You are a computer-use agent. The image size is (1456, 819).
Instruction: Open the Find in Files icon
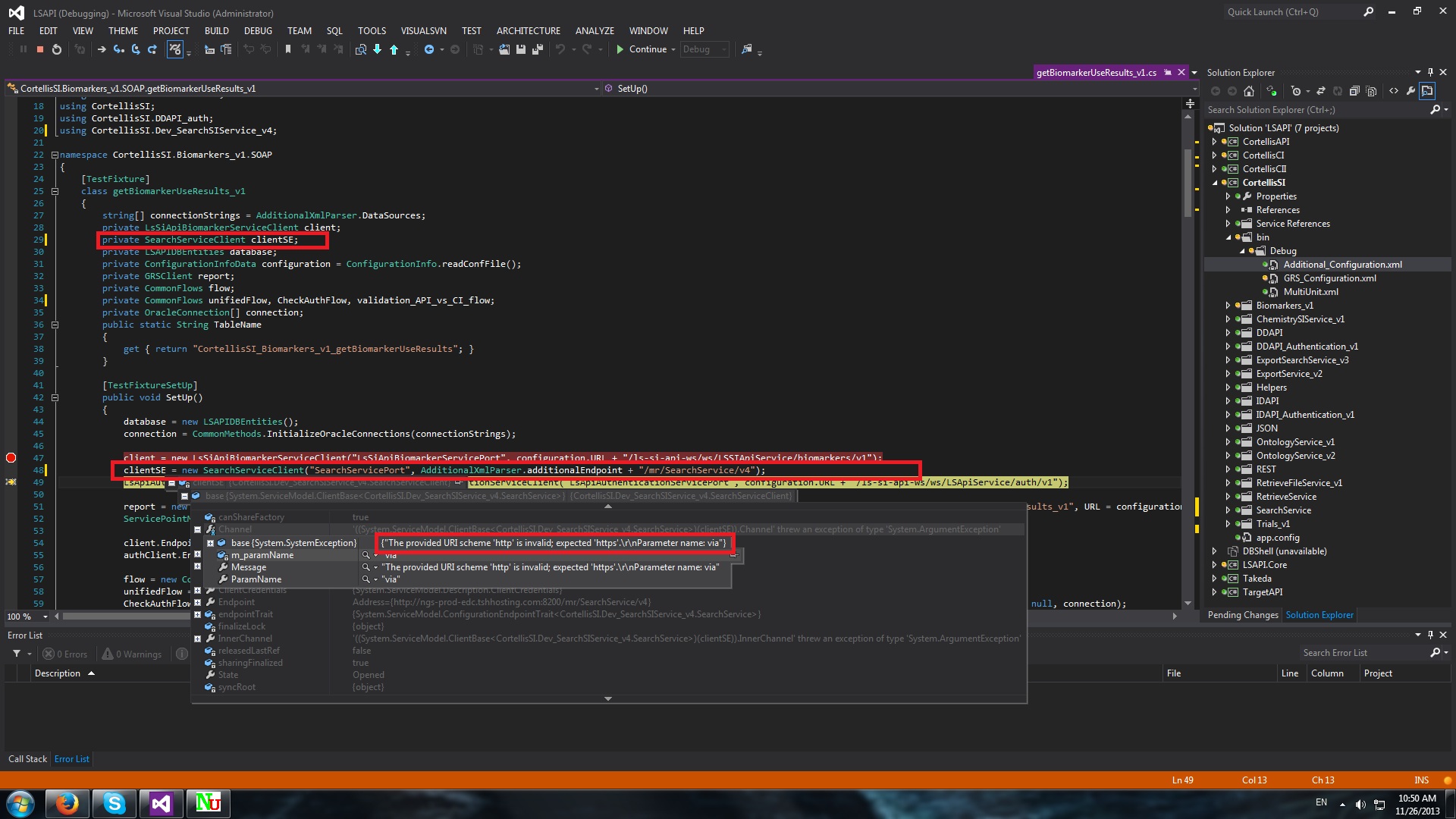coord(361,49)
